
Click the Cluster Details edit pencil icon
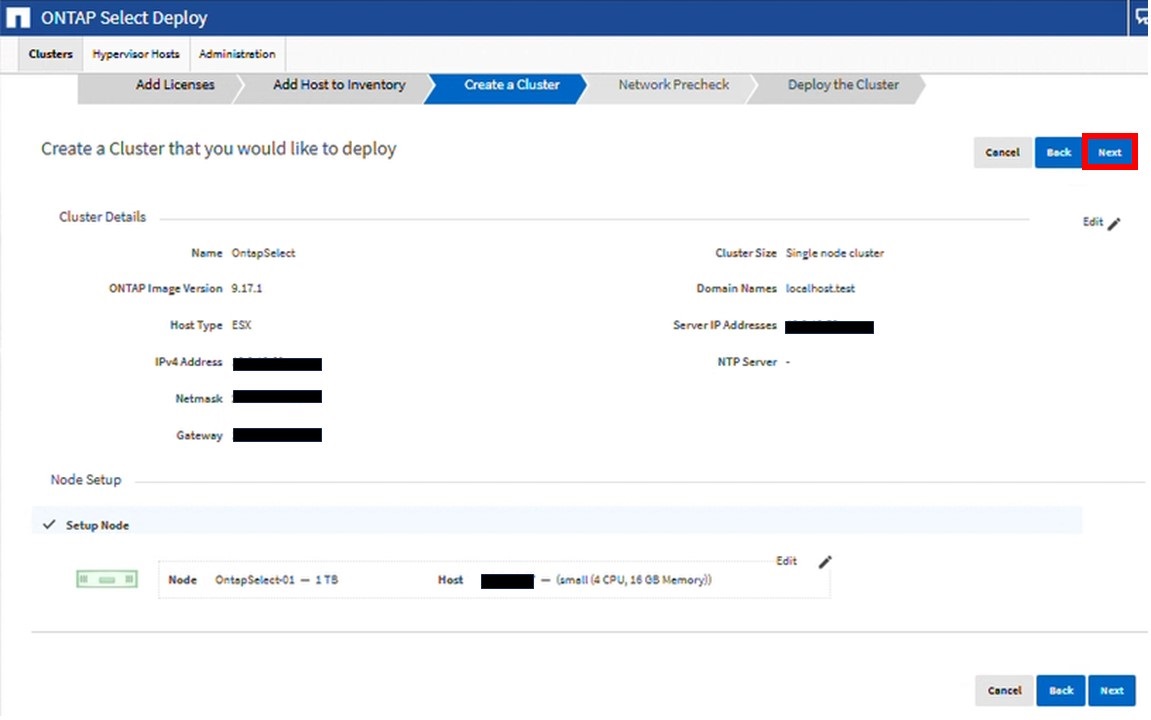click(x=1114, y=224)
